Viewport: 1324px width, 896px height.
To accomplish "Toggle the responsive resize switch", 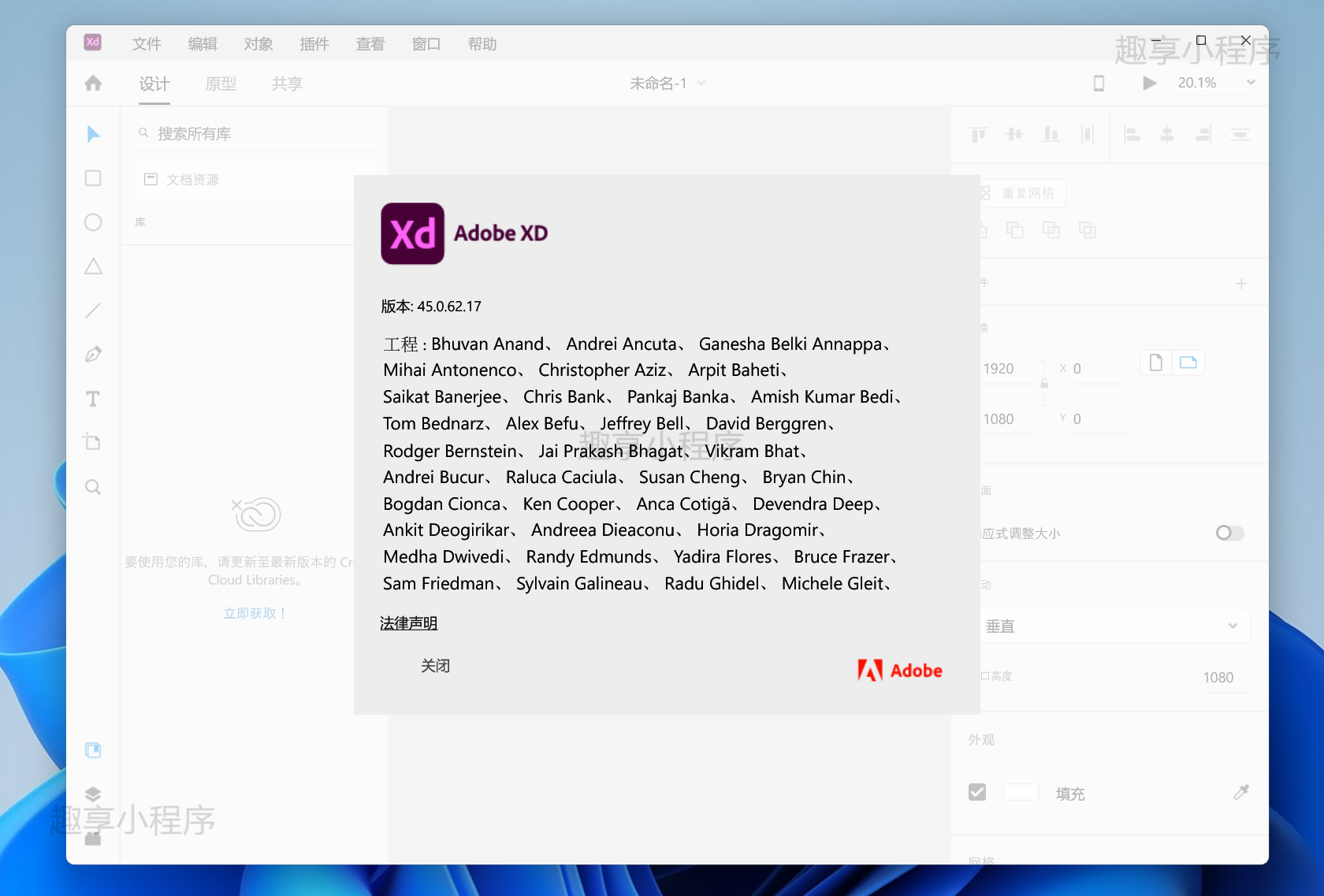I will click(x=1229, y=534).
